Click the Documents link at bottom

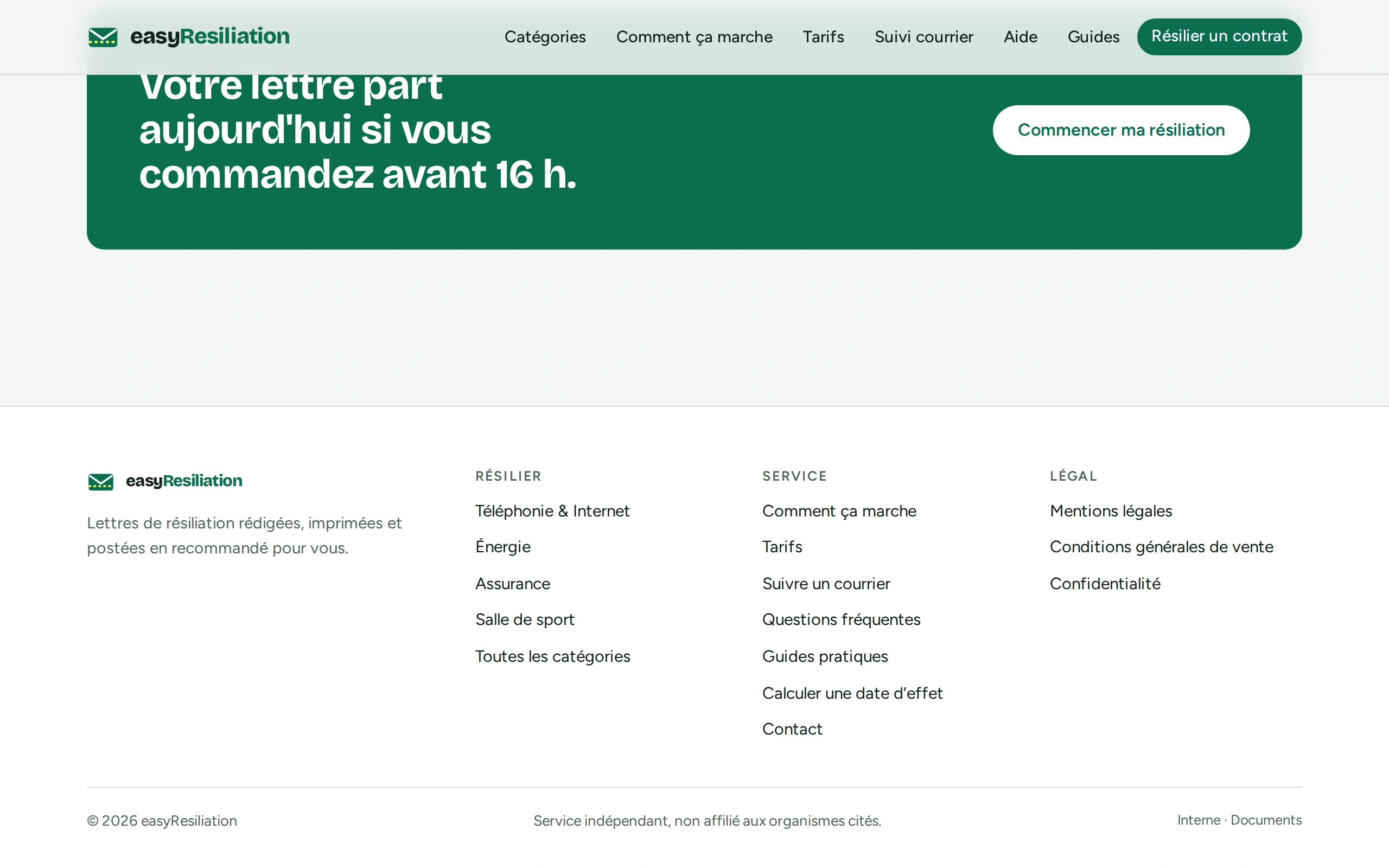click(1266, 820)
